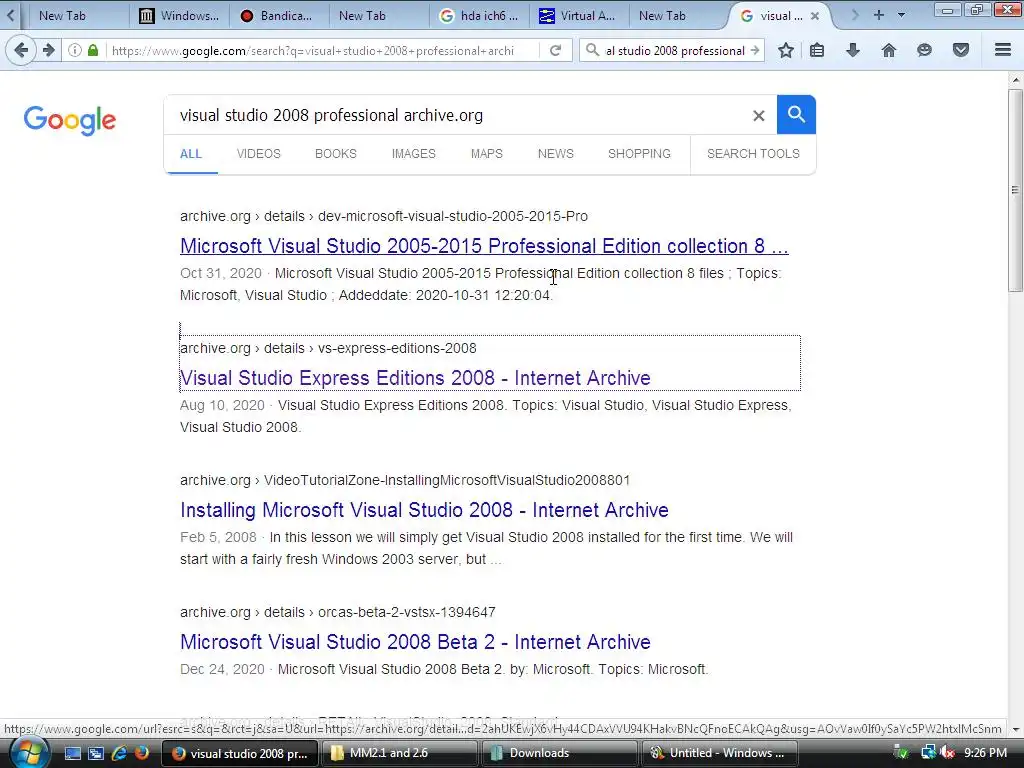Switch to the Virtual A... tab

(577, 16)
